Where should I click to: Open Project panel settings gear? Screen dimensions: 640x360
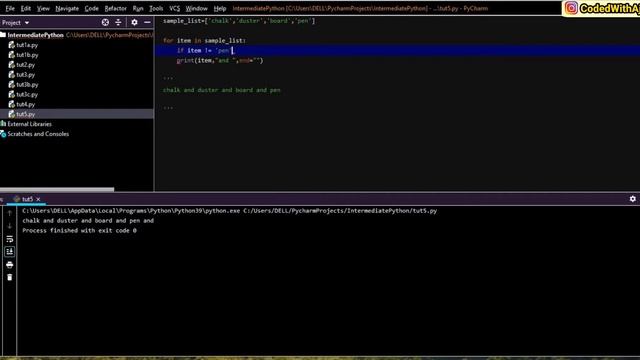134,22
